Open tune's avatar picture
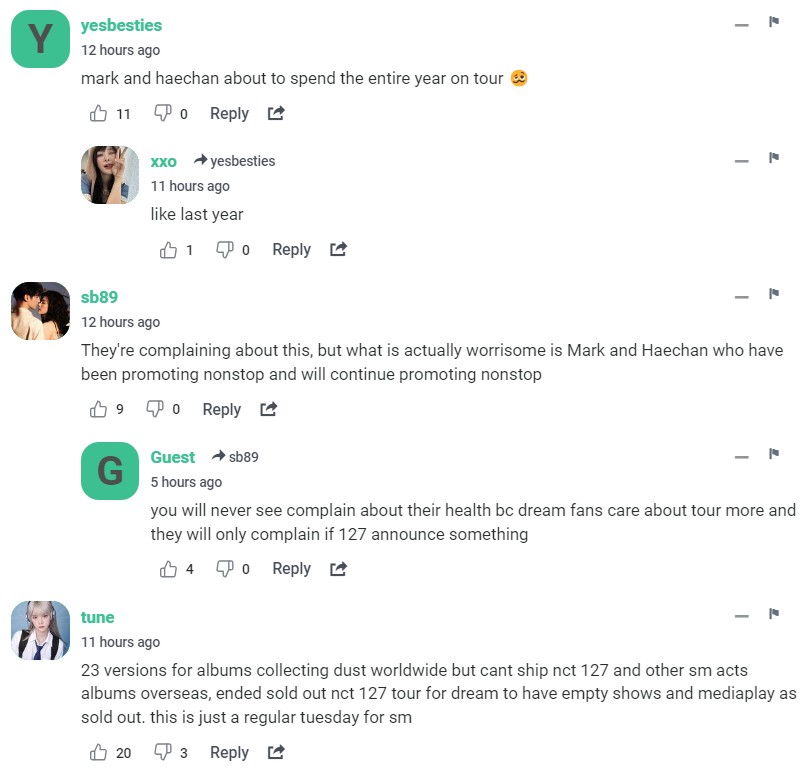 [x=40, y=630]
